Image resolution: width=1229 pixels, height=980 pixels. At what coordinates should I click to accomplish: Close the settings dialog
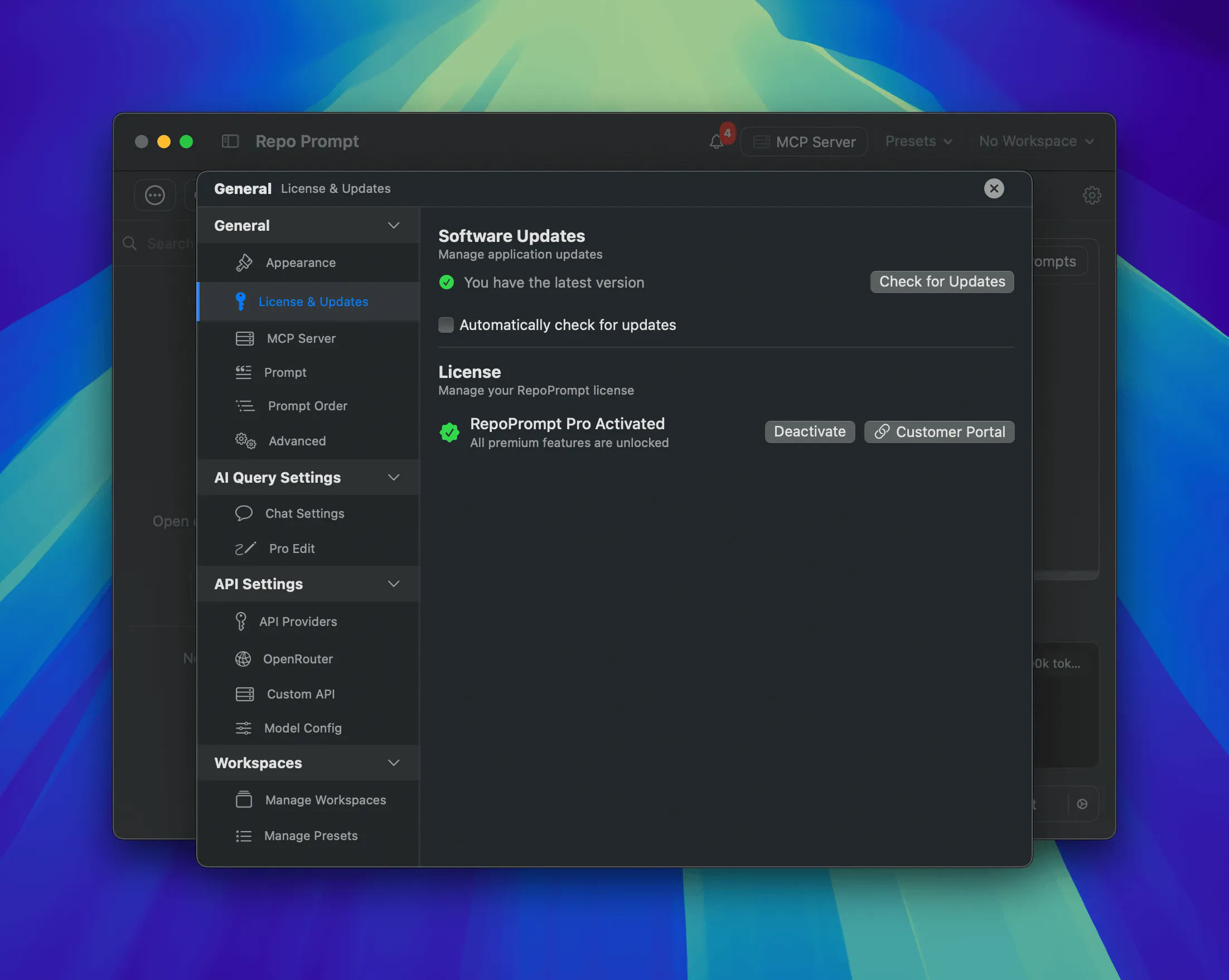coord(994,188)
